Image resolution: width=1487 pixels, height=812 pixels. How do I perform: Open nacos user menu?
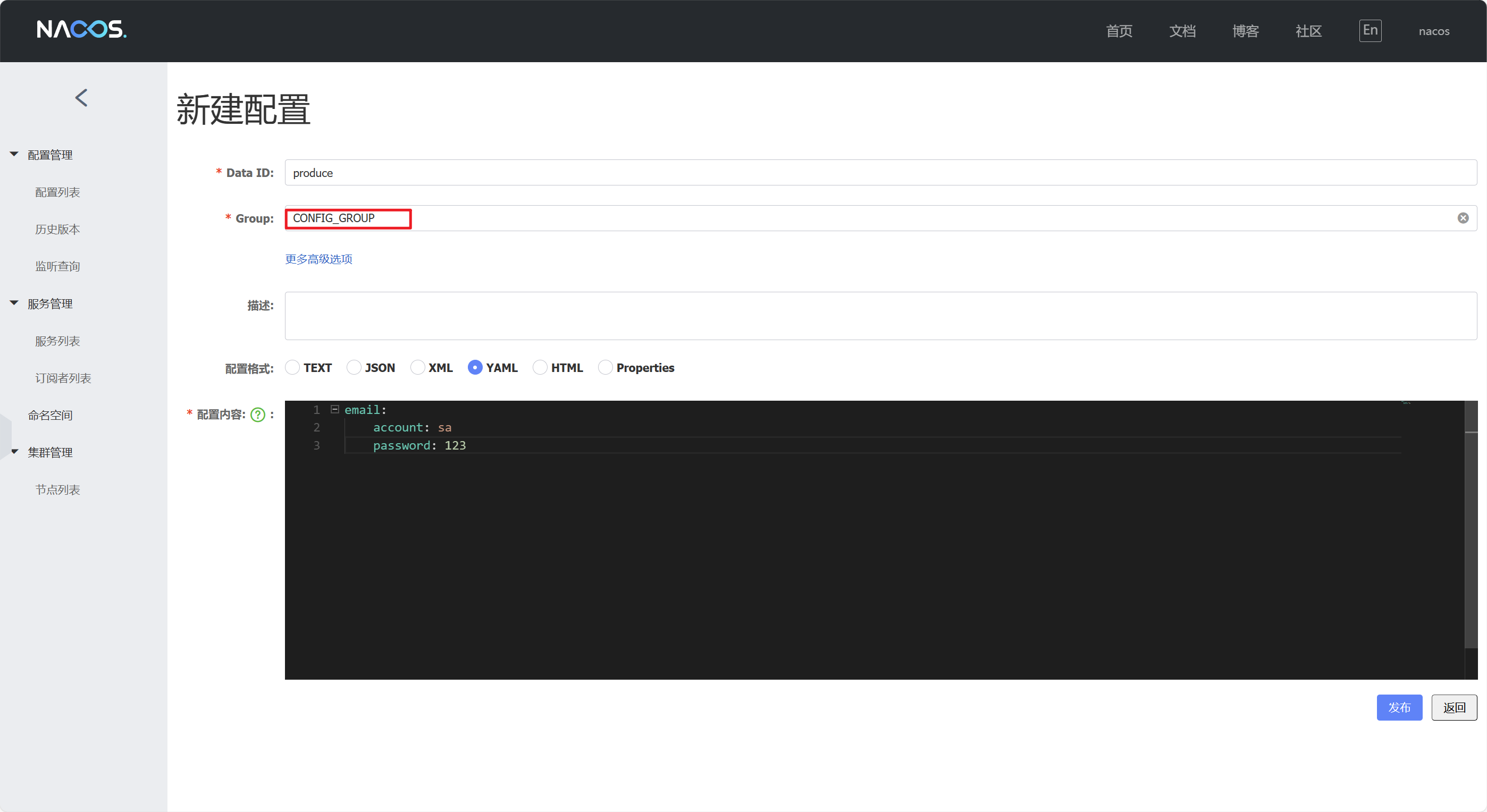pyautogui.click(x=1434, y=31)
